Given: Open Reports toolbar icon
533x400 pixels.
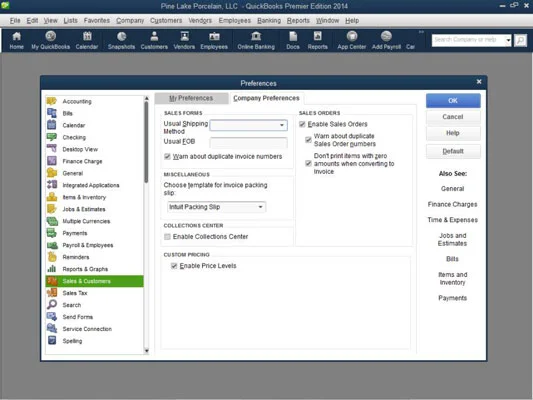Looking at the screenshot, I should click(317, 40).
